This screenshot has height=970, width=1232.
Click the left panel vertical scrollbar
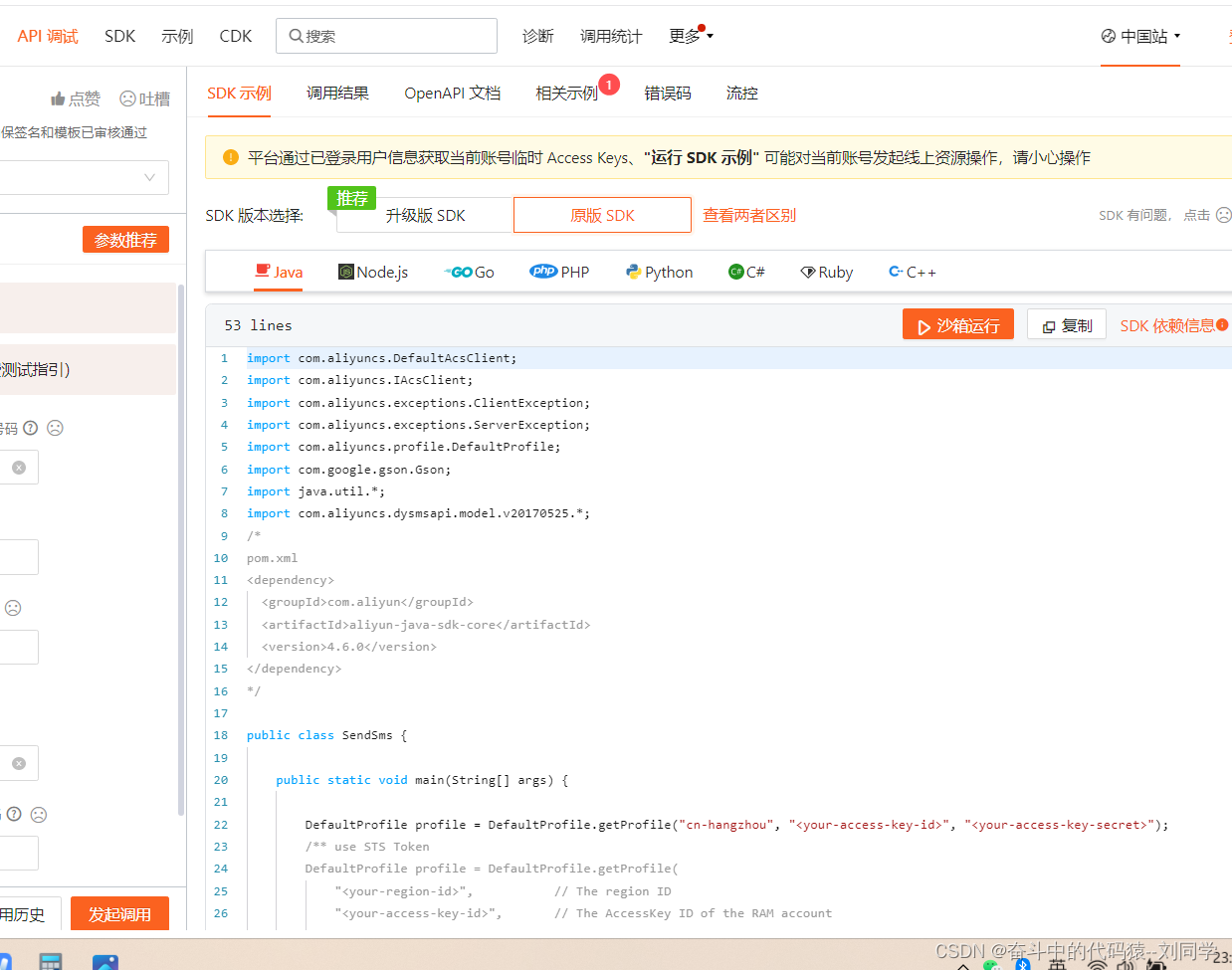tap(180, 549)
